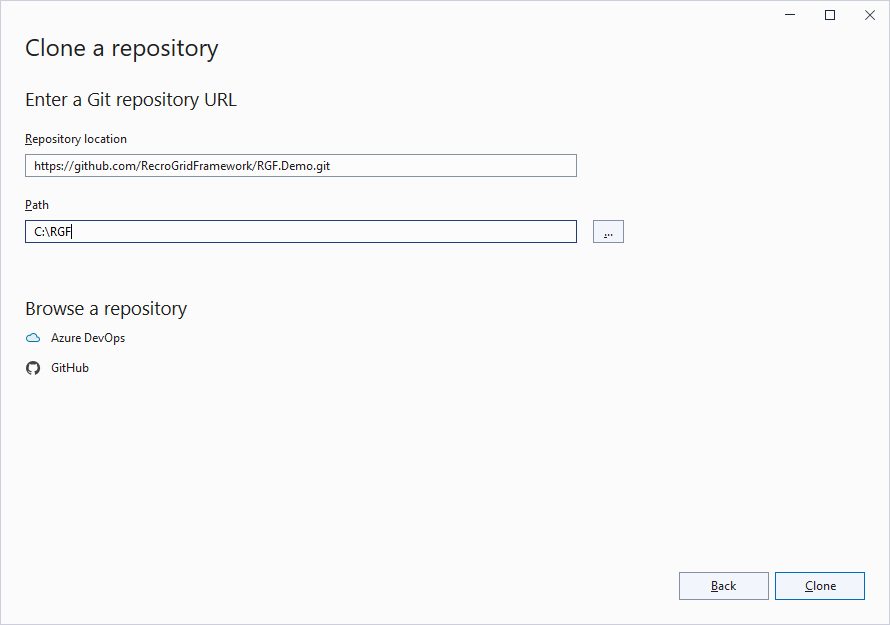Click the Azure DevOps cloud icon
This screenshot has width=890, height=625.
(33, 338)
